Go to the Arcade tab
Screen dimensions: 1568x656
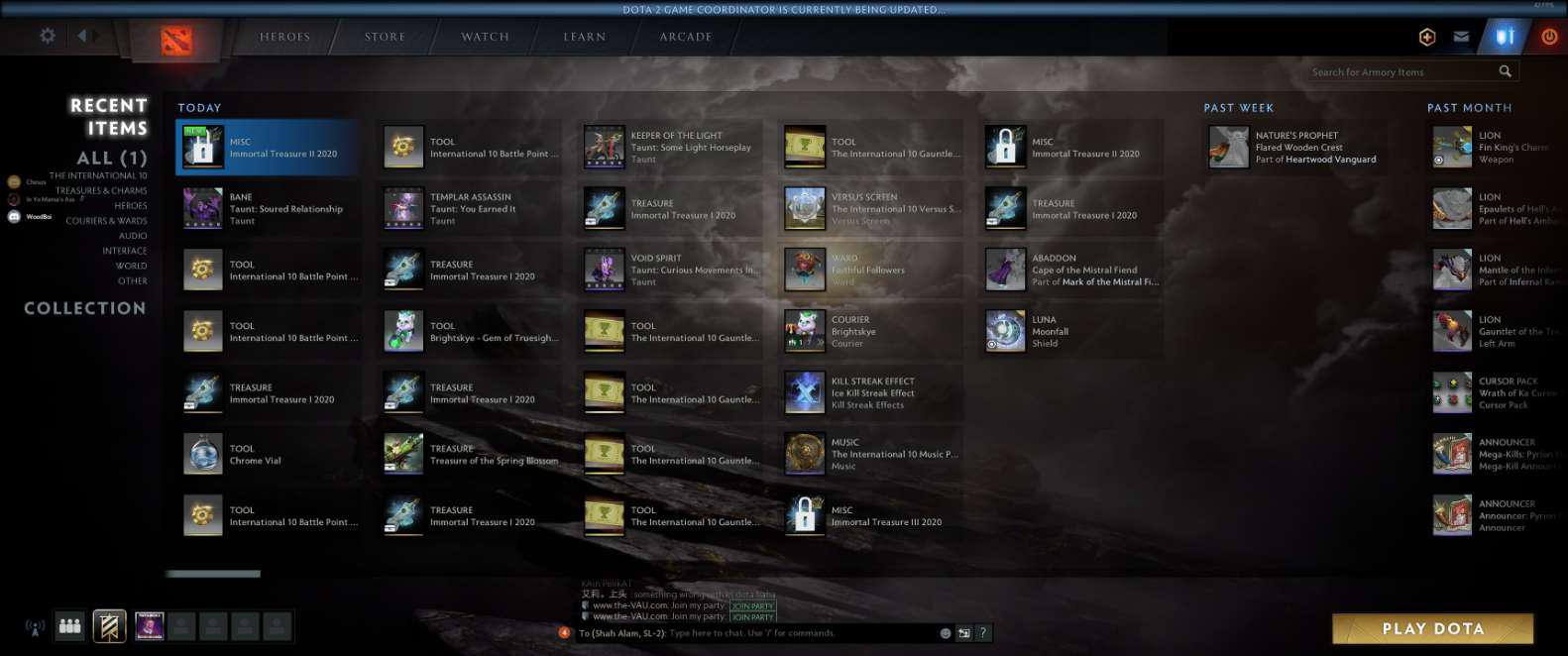pyautogui.click(x=686, y=37)
